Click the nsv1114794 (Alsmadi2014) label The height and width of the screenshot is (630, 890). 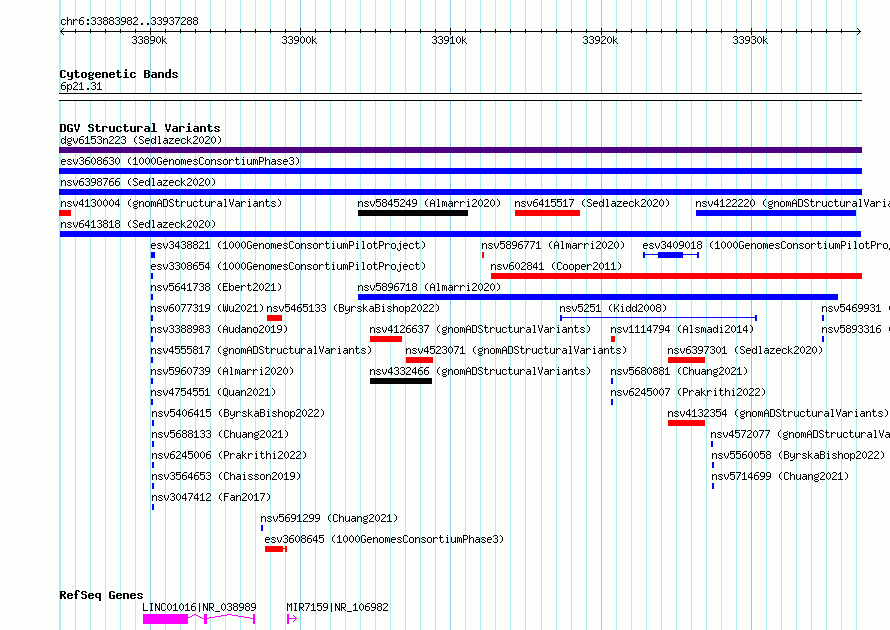click(x=682, y=329)
